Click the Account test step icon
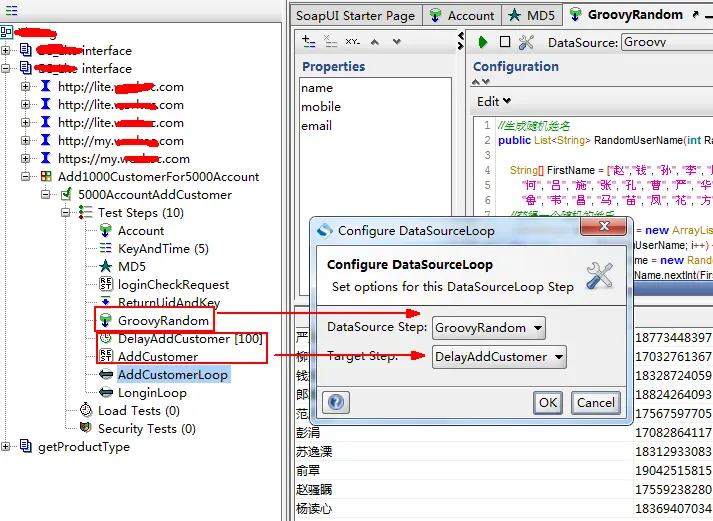The height and width of the screenshot is (521, 713). pos(105,230)
